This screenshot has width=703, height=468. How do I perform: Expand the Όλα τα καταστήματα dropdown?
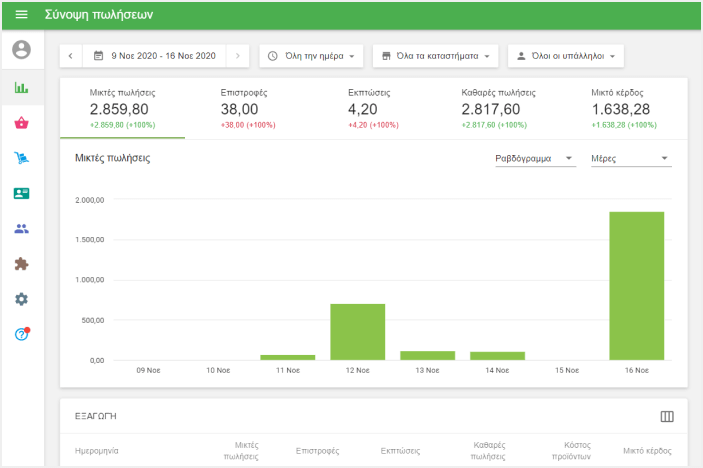pos(435,56)
